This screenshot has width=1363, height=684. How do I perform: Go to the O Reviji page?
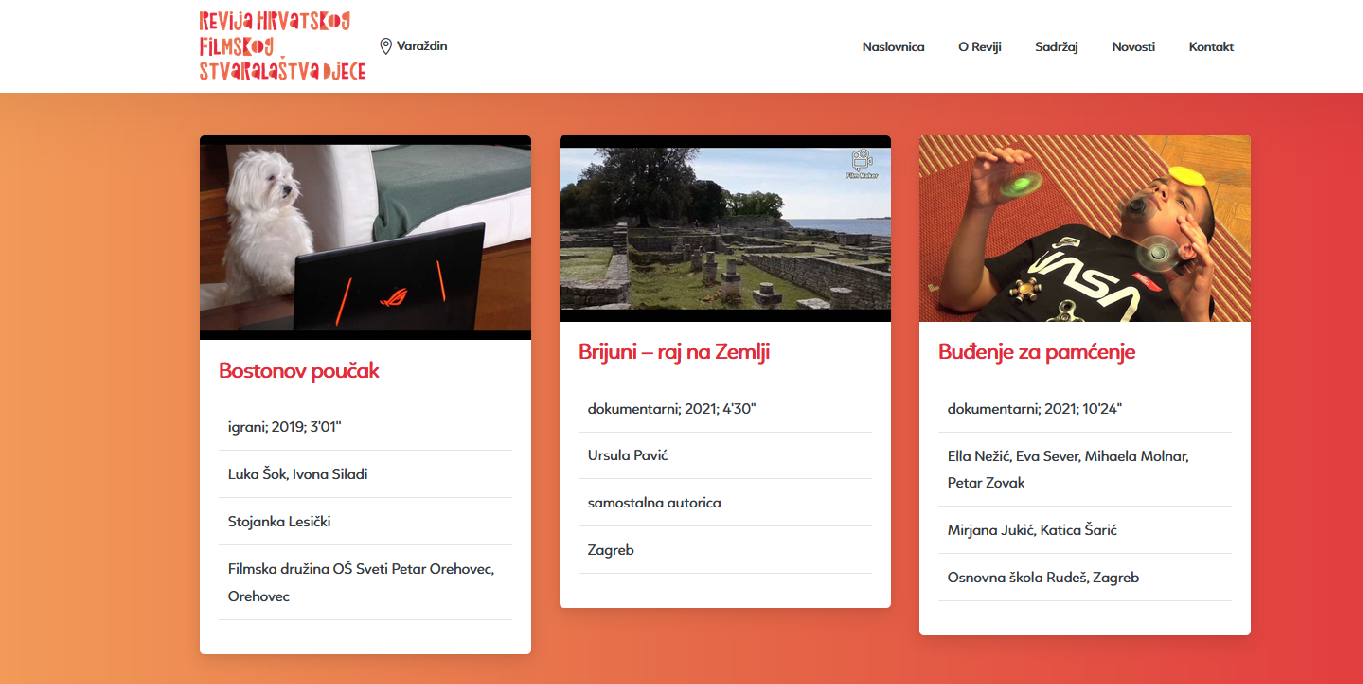click(979, 47)
